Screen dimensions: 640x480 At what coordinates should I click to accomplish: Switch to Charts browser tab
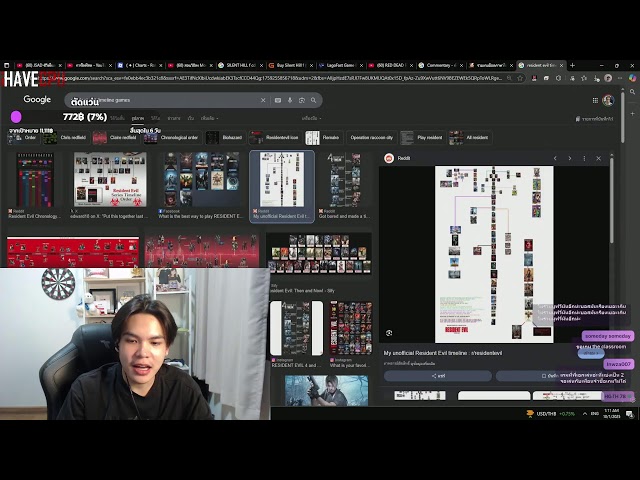(140, 65)
